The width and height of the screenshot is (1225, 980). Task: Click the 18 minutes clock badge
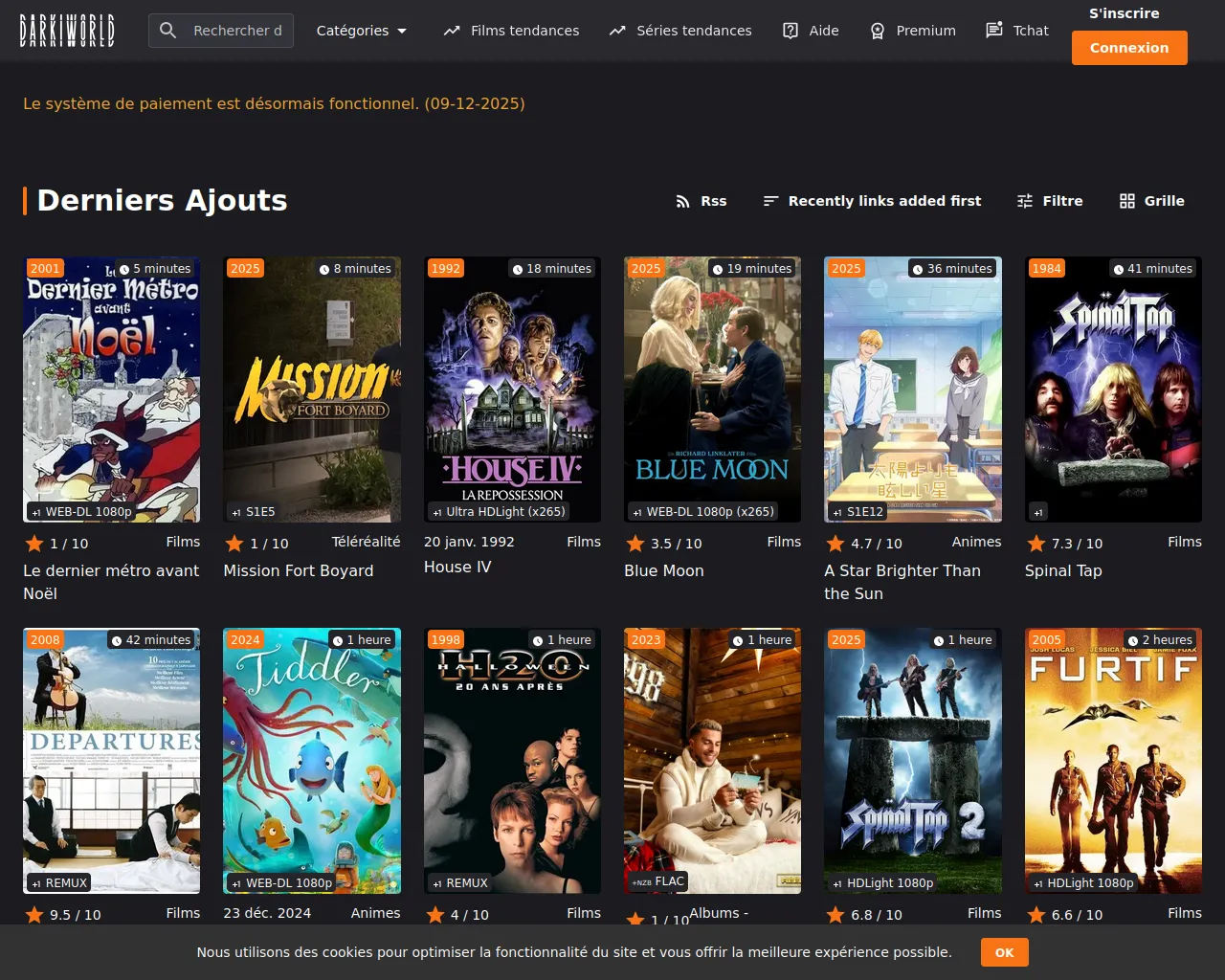pos(552,269)
